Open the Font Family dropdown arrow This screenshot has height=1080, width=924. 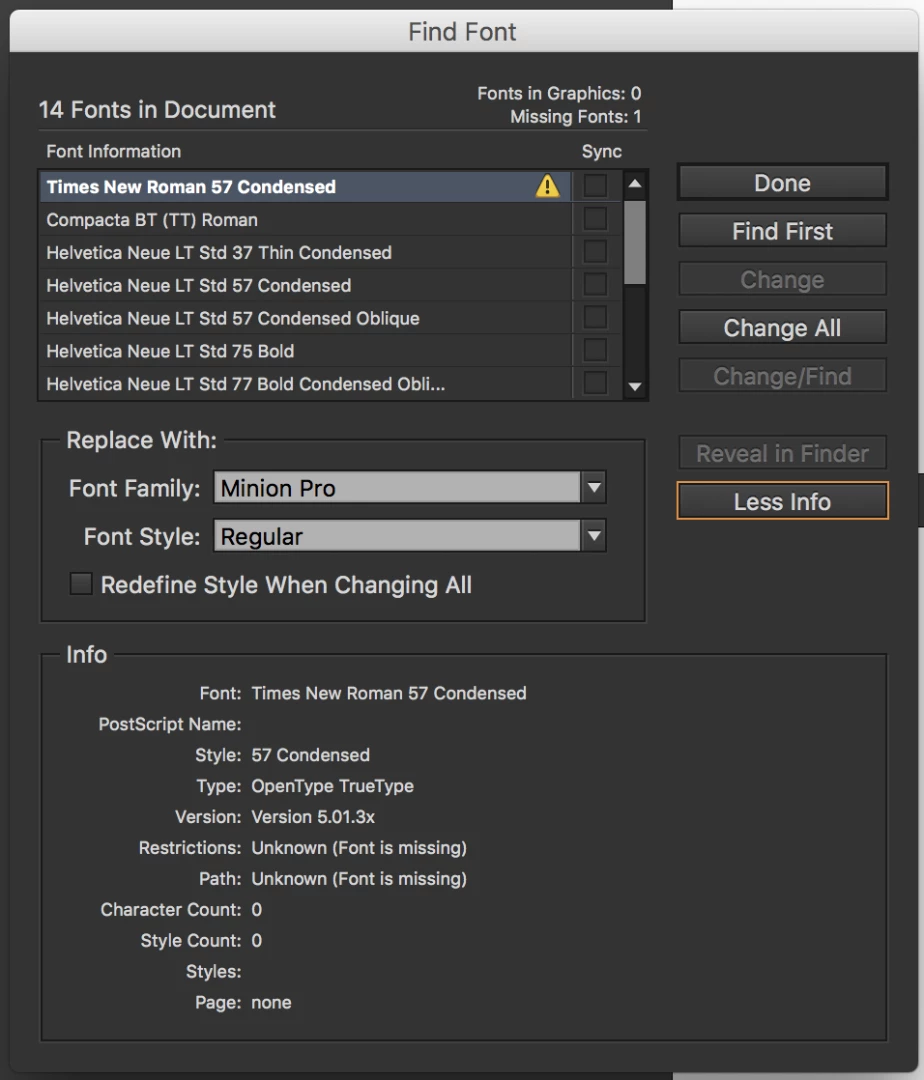(x=594, y=488)
